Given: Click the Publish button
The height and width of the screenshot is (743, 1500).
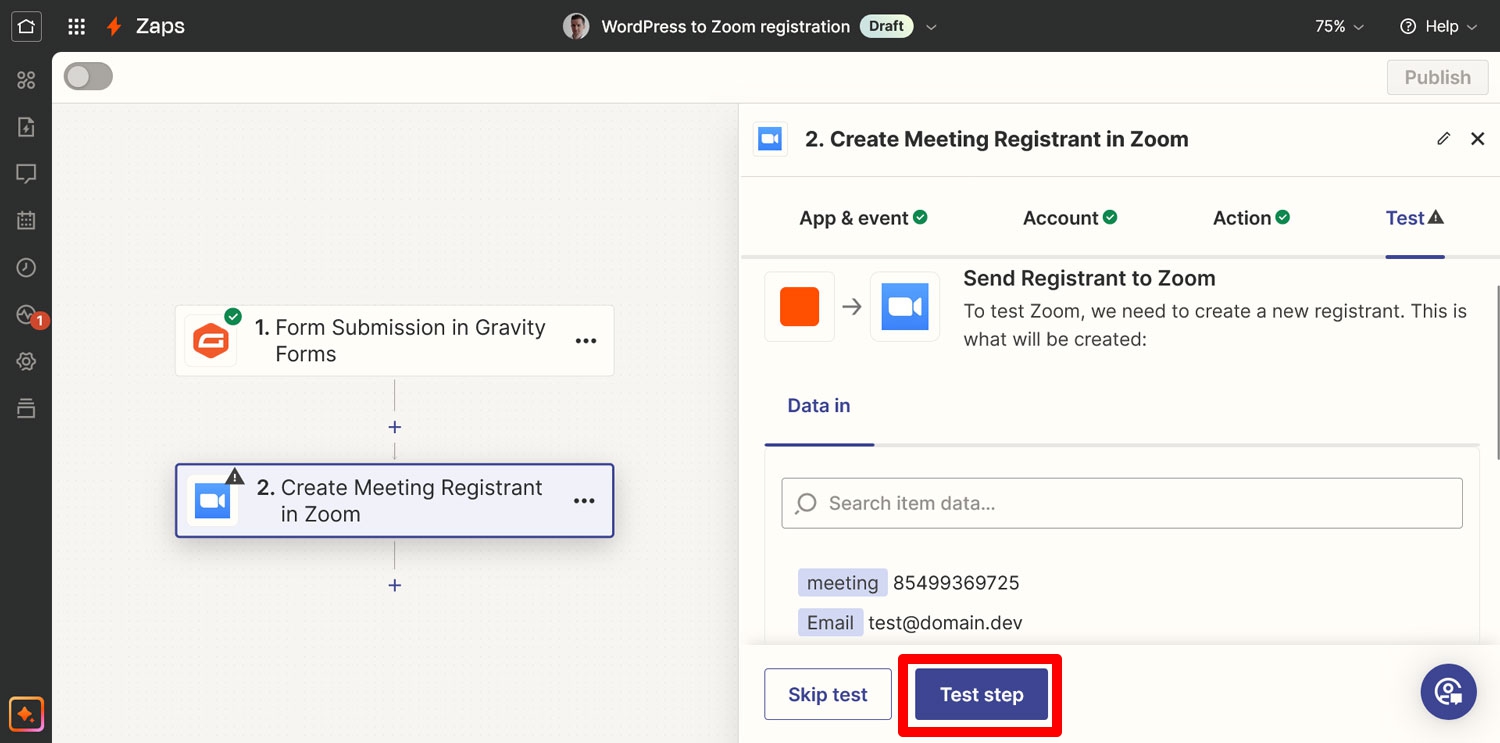Looking at the screenshot, I should (x=1437, y=77).
